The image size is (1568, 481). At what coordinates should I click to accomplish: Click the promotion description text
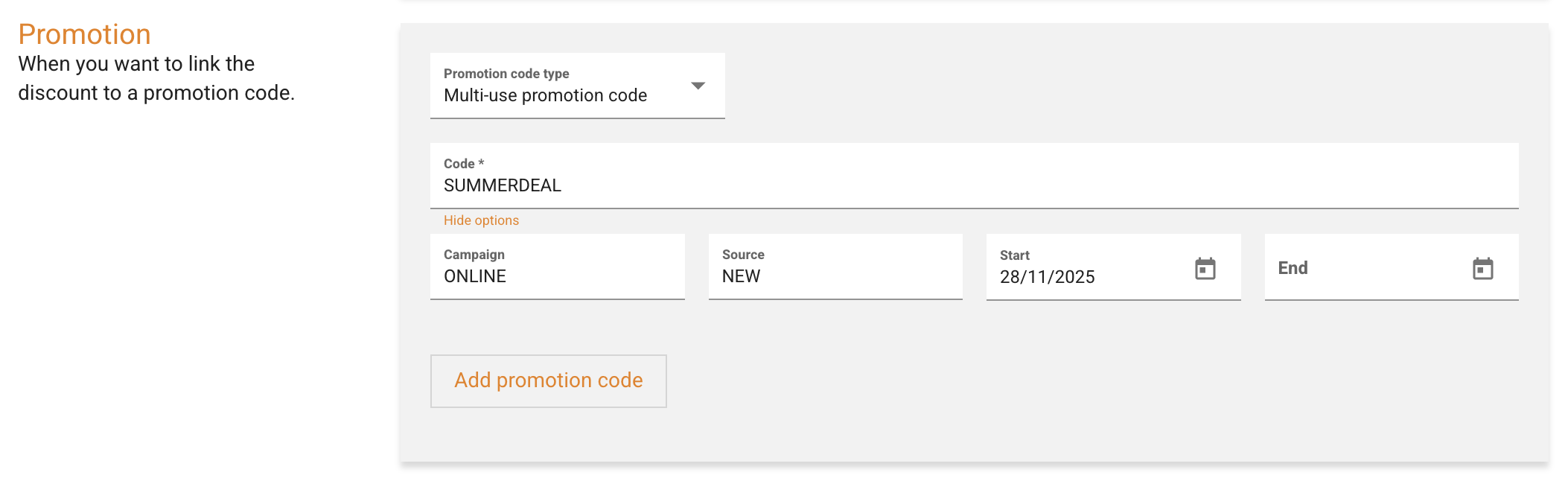[x=156, y=78]
